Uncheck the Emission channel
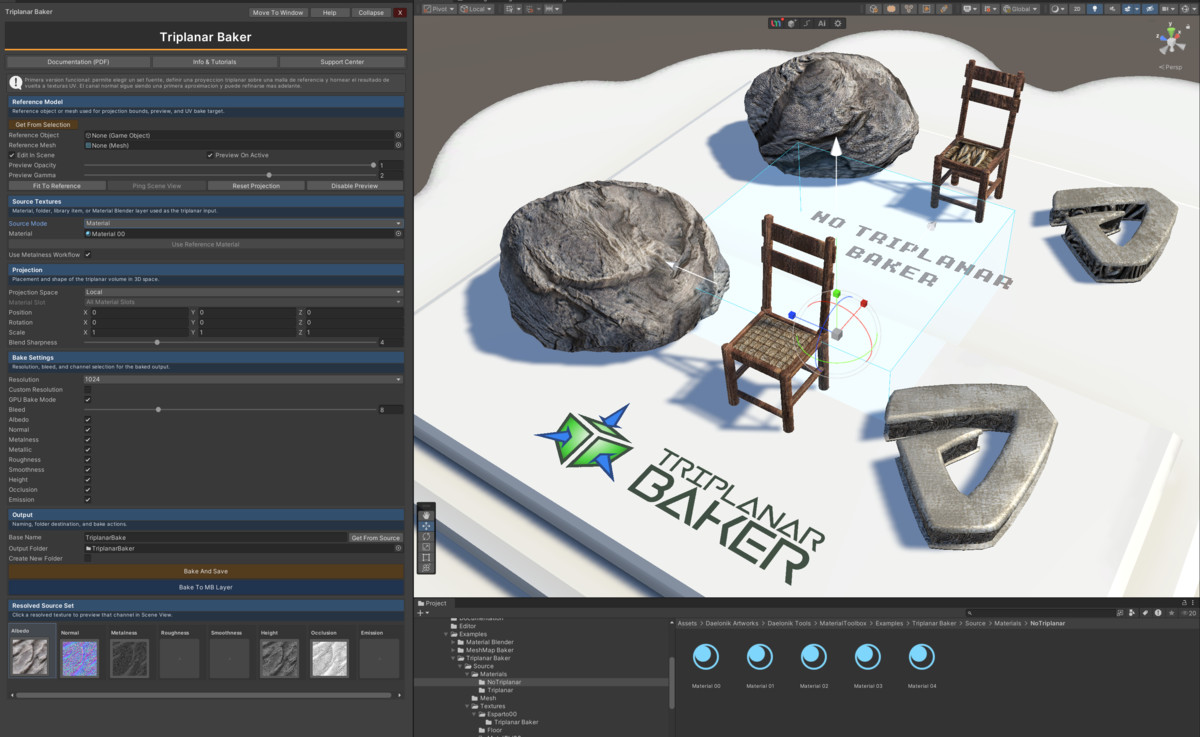Viewport: 1200px width, 737px height. tap(88, 500)
